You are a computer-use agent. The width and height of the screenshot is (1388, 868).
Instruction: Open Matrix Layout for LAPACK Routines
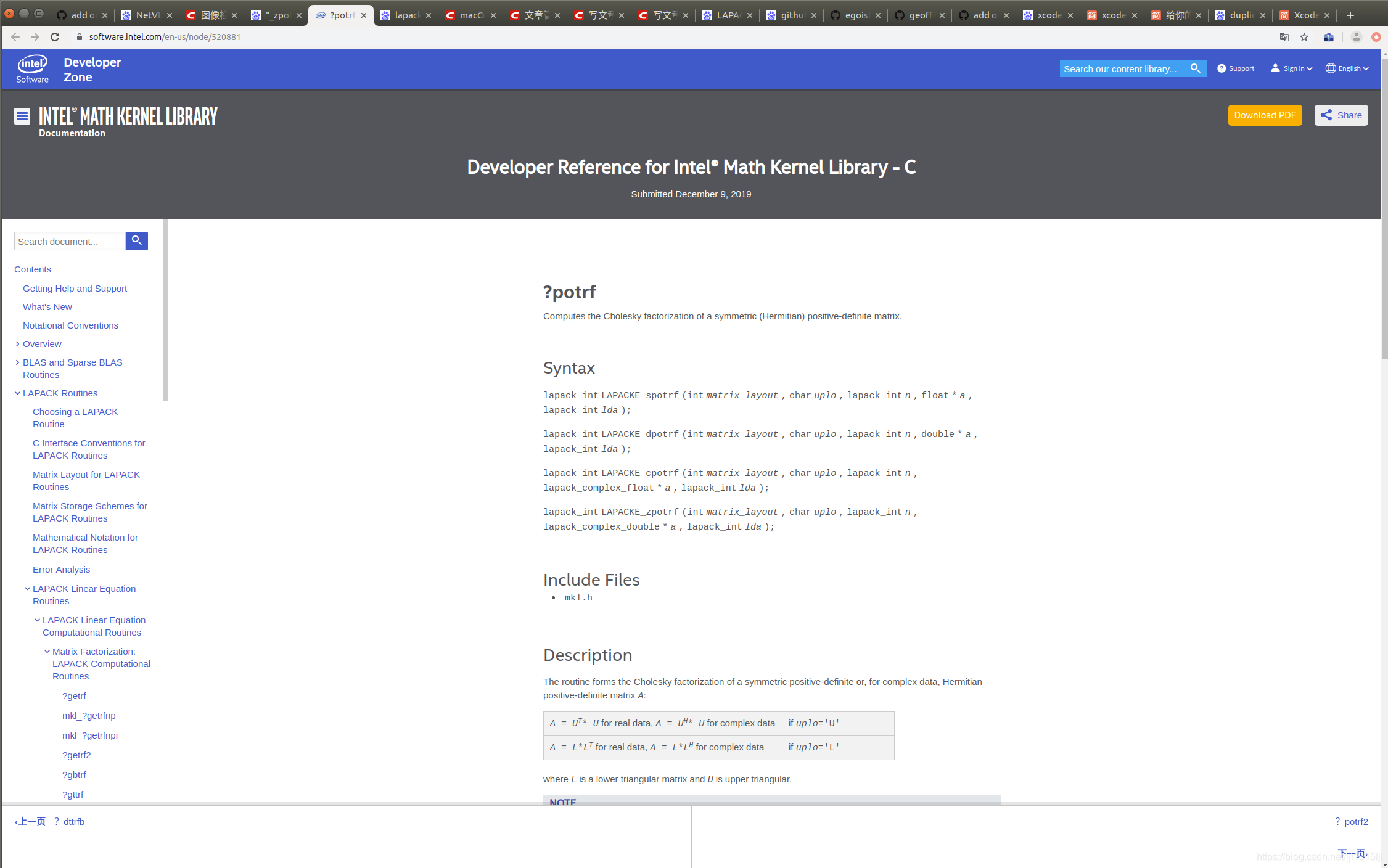86,481
